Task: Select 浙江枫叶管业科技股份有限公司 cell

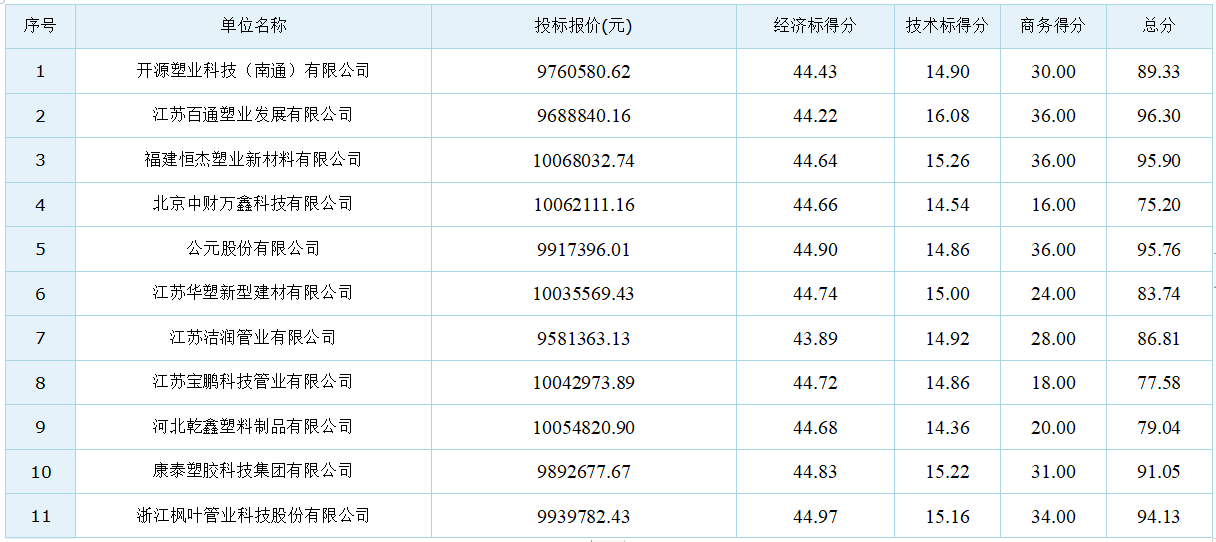Action: pyautogui.click(x=253, y=516)
